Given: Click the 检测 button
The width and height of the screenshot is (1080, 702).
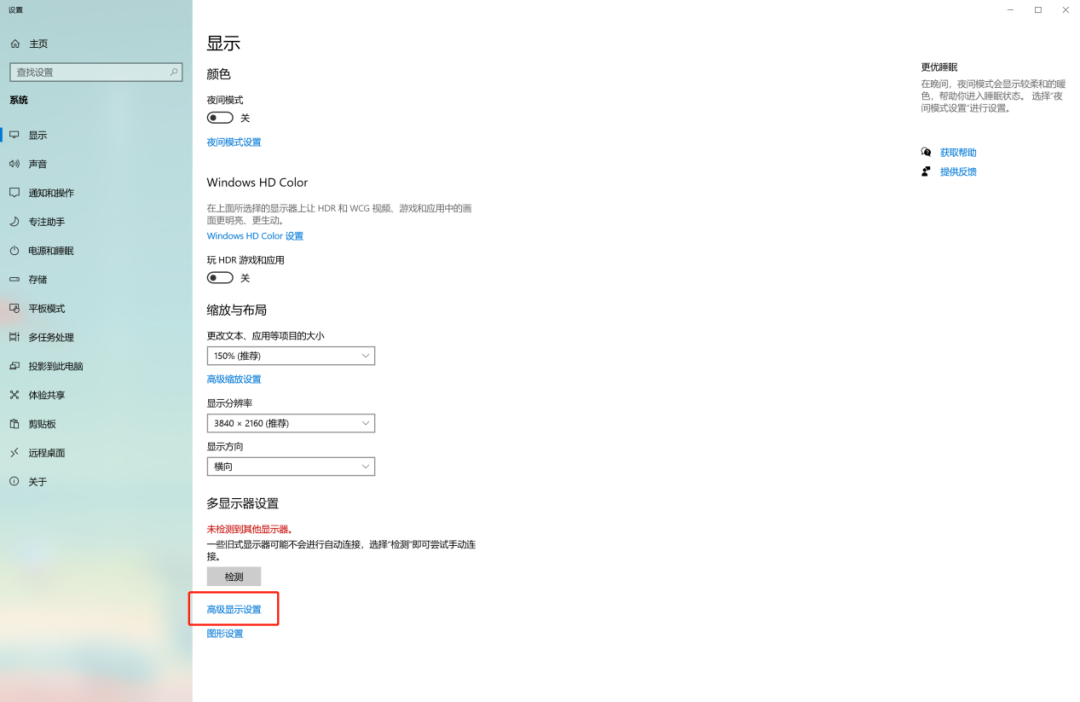Looking at the screenshot, I should tap(233, 576).
